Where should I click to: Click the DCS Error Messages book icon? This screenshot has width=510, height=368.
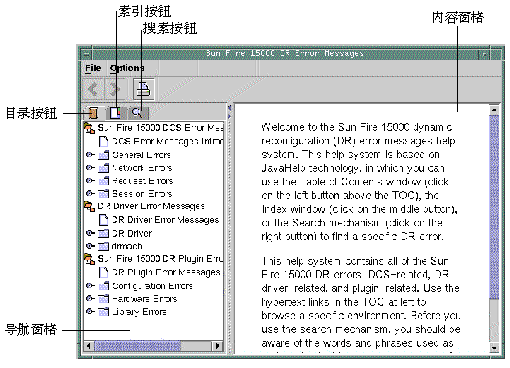coord(89,128)
